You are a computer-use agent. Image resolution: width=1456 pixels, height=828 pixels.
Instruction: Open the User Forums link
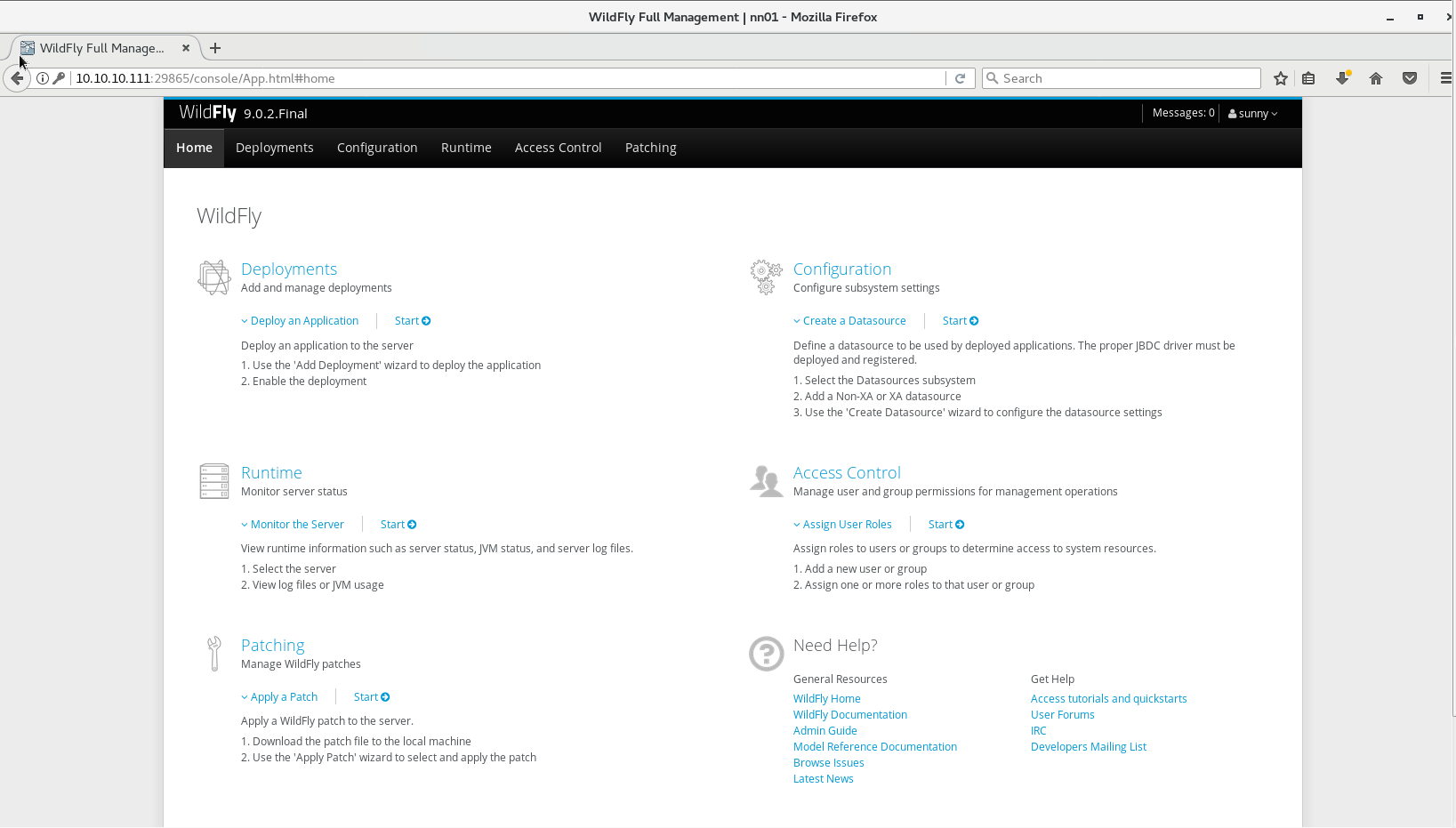click(x=1063, y=715)
